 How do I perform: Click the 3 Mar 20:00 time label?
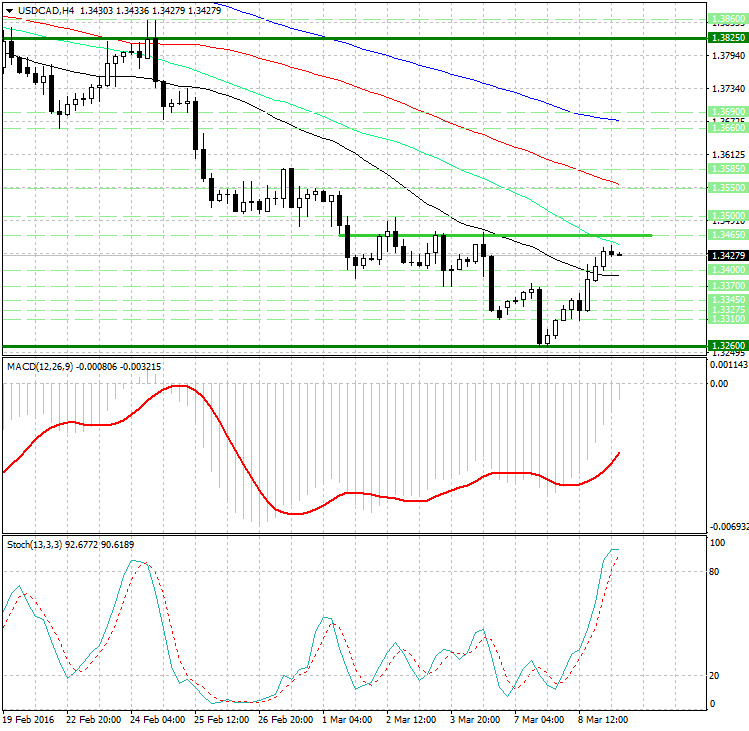(475, 720)
